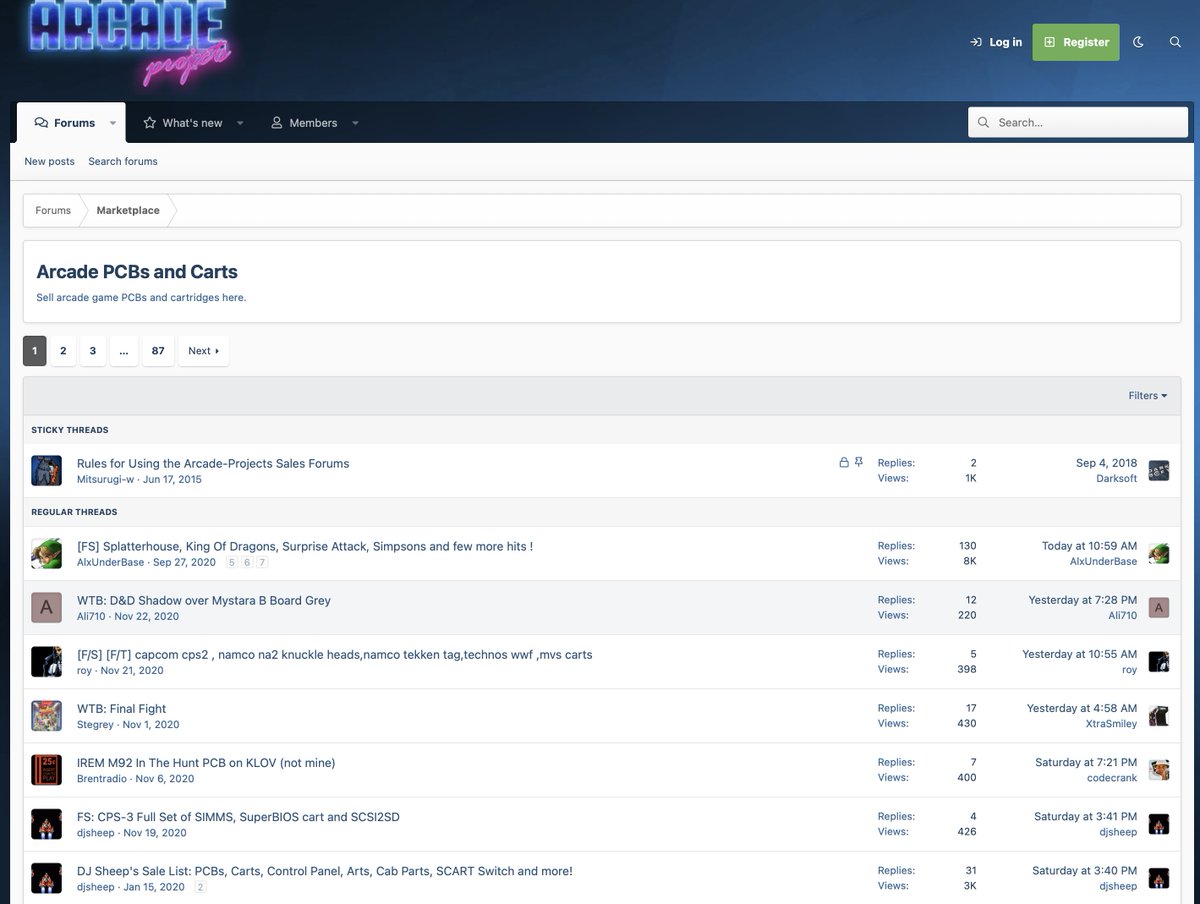Open codecrank user profile link
Image resolution: width=1200 pixels, height=904 pixels.
tap(1112, 778)
